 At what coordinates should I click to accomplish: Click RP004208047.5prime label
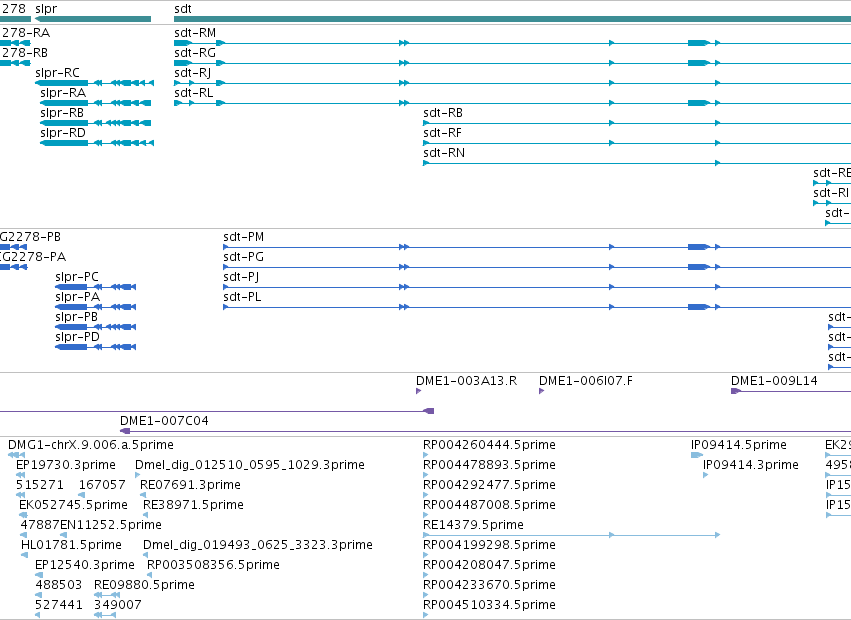(x=490, y=565)
